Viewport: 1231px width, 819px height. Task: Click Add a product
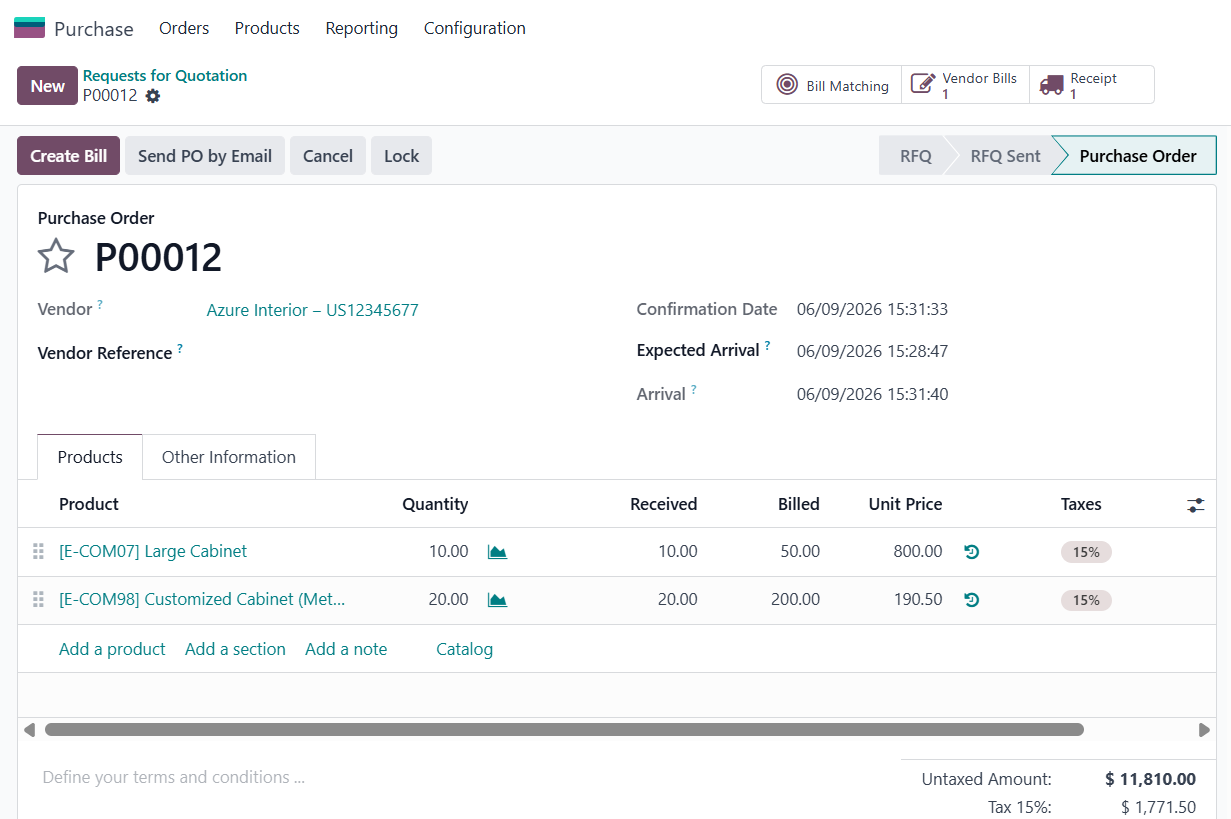point(112,649)
